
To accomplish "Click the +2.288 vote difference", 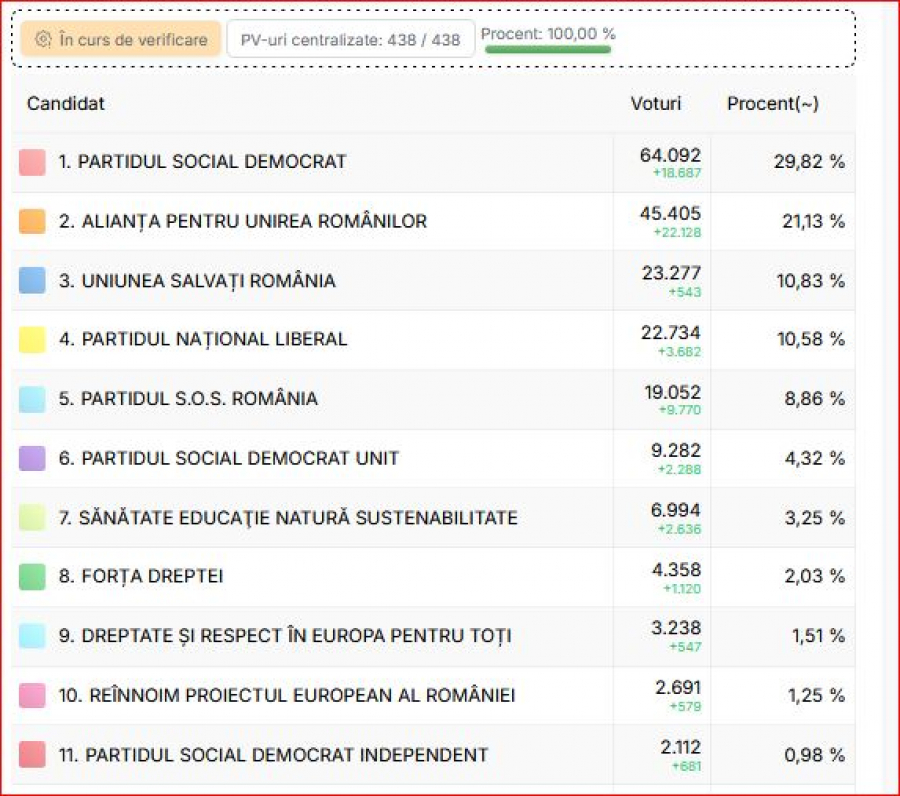I will (679, 470).
